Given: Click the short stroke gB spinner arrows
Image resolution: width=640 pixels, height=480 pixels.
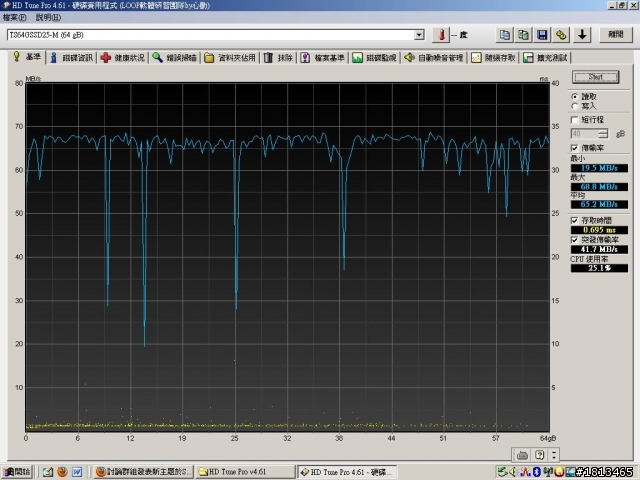Looking at the screenshot, I should point(603,133).
